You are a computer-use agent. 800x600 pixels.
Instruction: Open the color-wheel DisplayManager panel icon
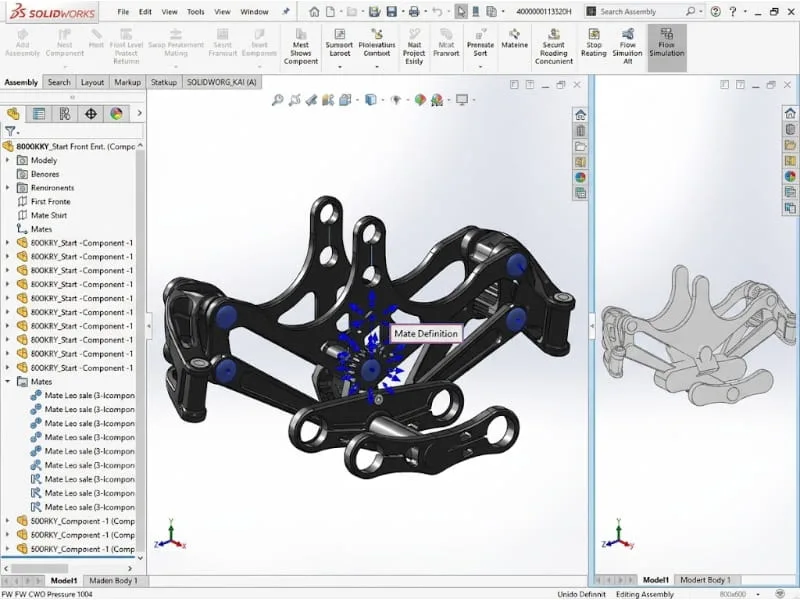tap(116, 114)
